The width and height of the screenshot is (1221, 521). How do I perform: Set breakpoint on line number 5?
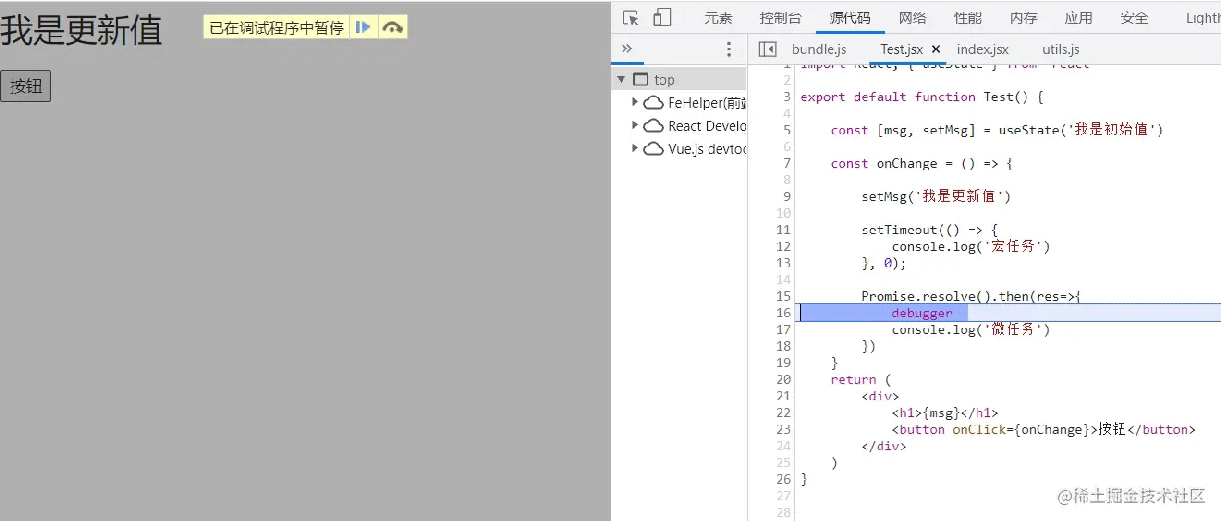(787, 130)
